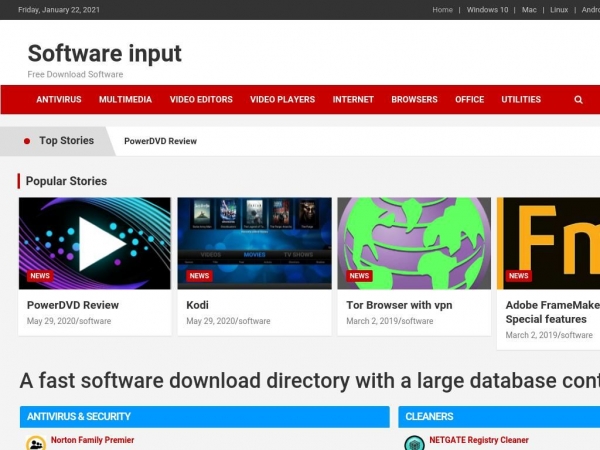Screen dimensions: 600x450
Task: Open the ANTIVIRUS & SECURITY section header
Action: [x=205, y=417]
